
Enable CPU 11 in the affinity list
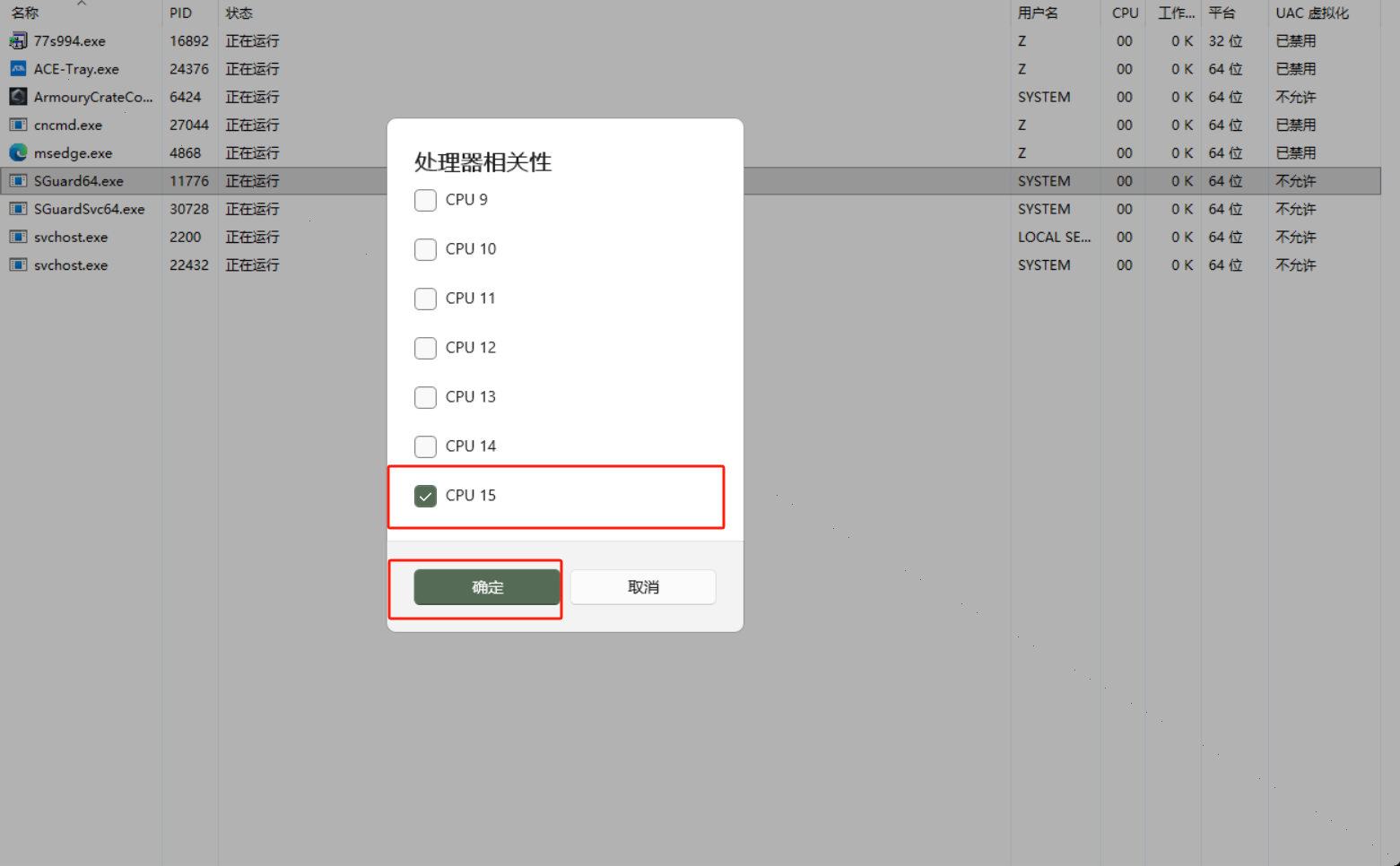pyautogui.click(x=425, y=299)
